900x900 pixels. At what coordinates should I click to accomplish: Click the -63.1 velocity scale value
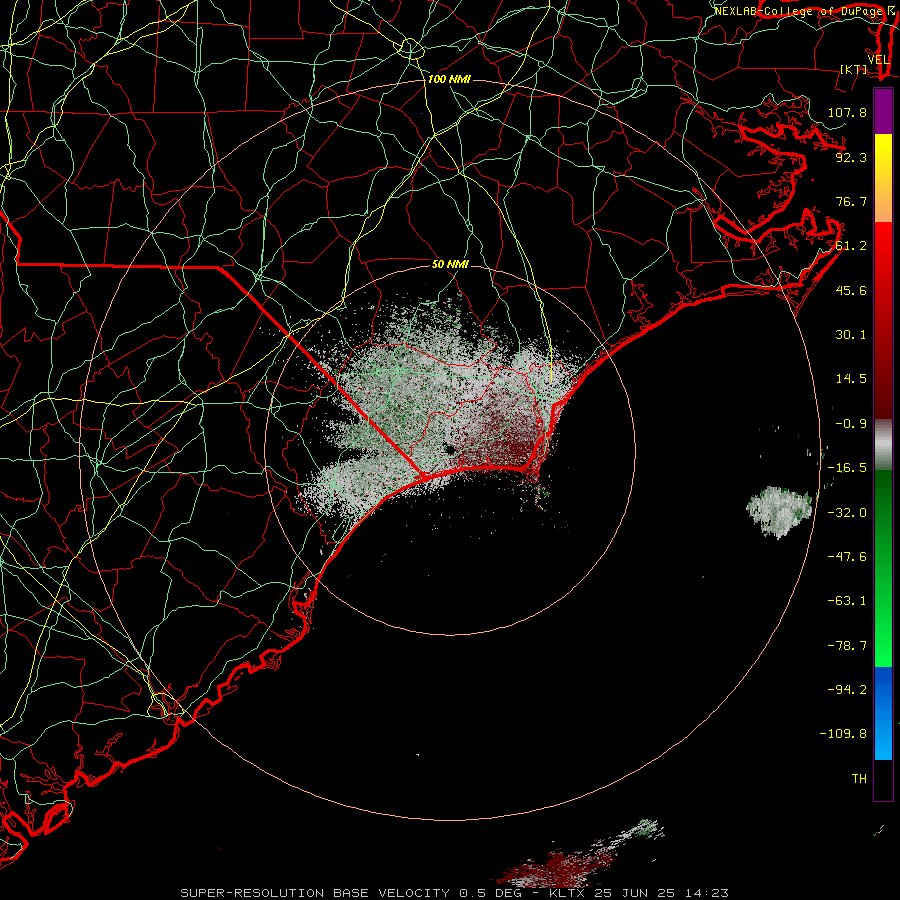coord(847,601)
